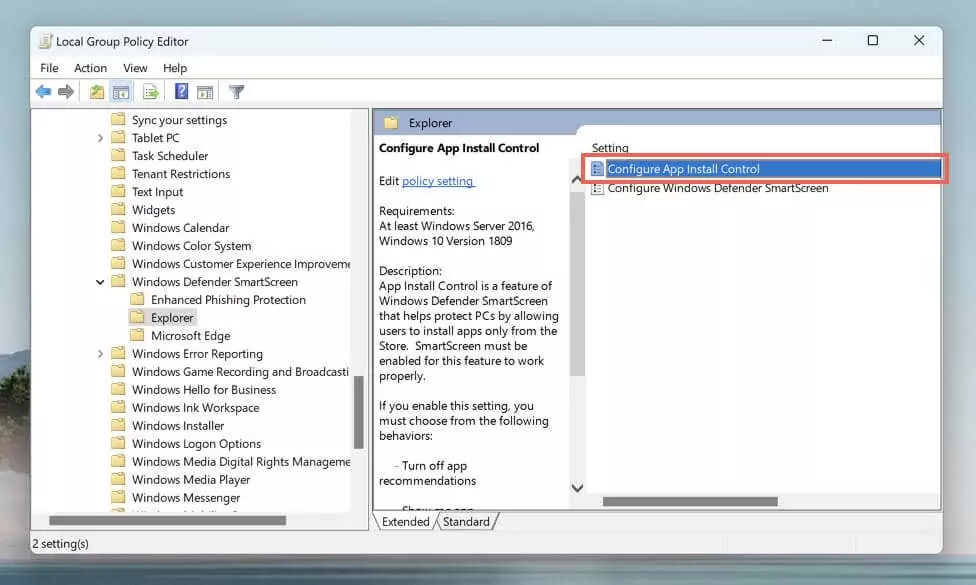Click the Up One Level folder icon

[96, 92]
